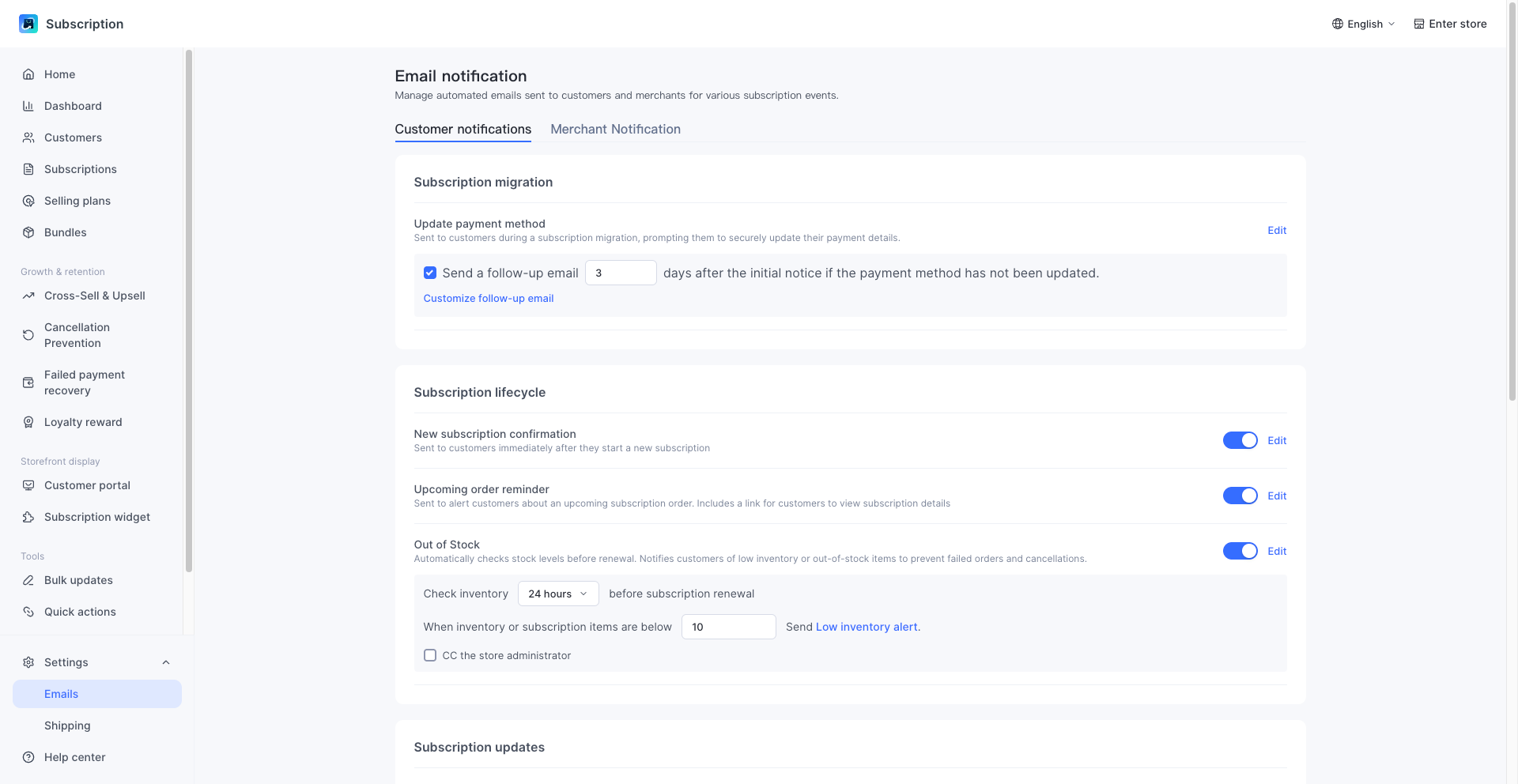Click the Bulk updates pencil icon
The width and height of the screenshot is (1518, 784).
(x=28, y=580)
